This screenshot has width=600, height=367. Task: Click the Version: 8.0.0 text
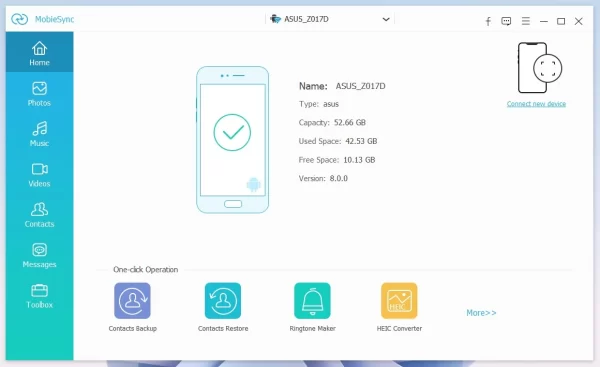tap(323, 178)
